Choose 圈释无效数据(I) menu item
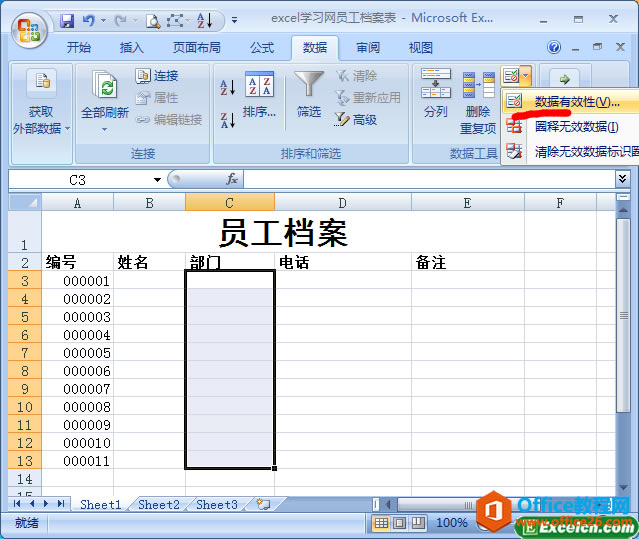The width and height of the screenshot is (639, 539). pyautogui.click(x=570, y=127)
